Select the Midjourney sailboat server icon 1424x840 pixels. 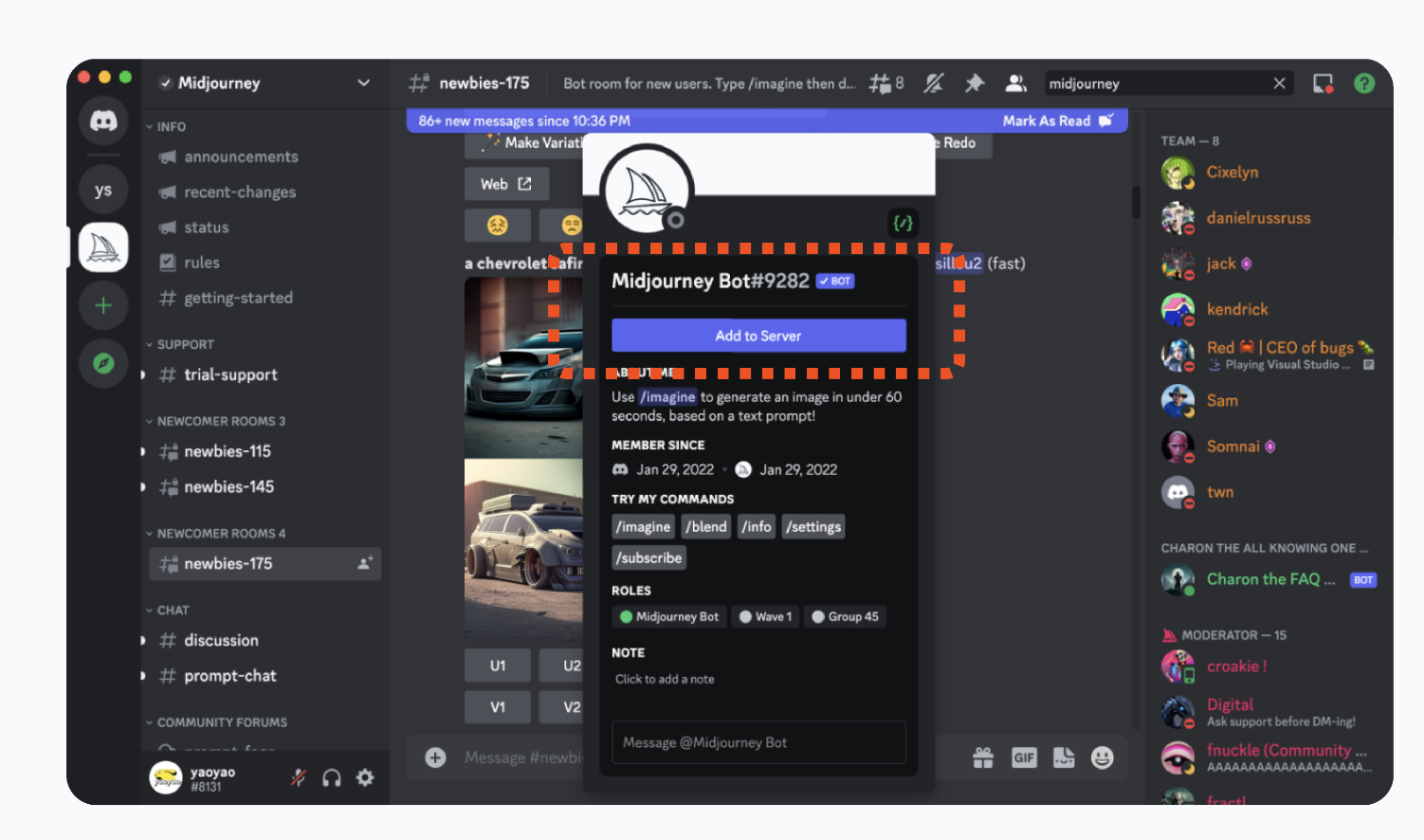pyautogui.click(x=103, y=247)
